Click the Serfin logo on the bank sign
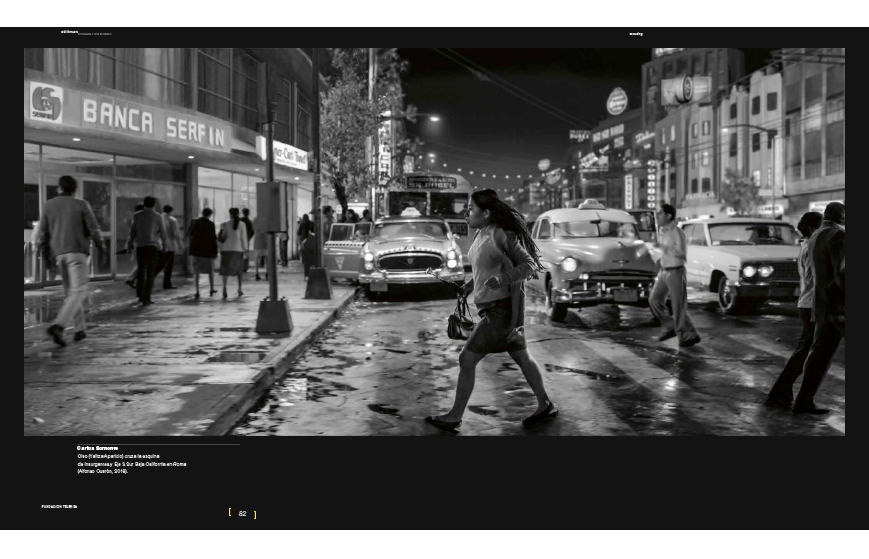869x559 pixels. tap(47, 102)
